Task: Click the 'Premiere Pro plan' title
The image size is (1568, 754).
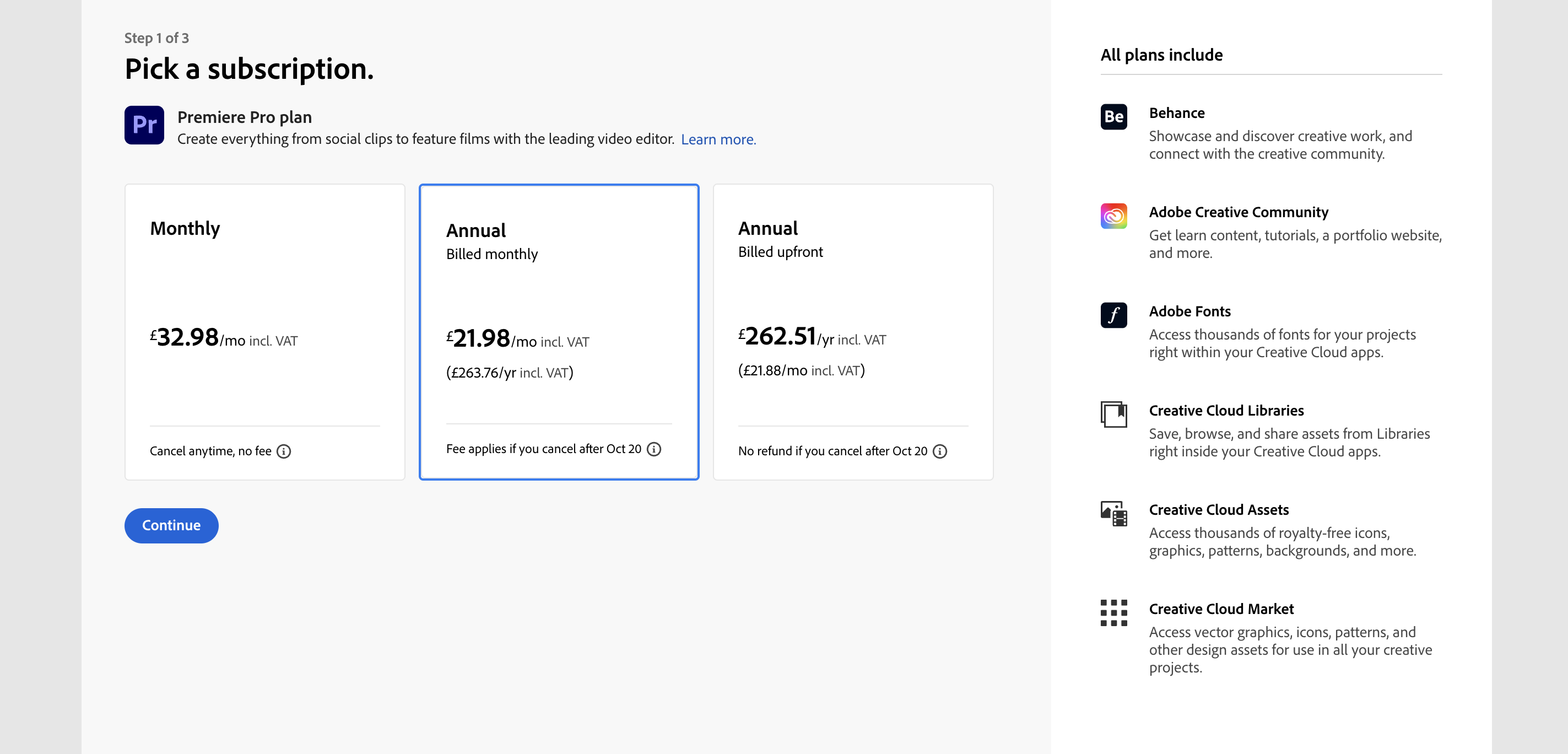Action: point(244,117)
